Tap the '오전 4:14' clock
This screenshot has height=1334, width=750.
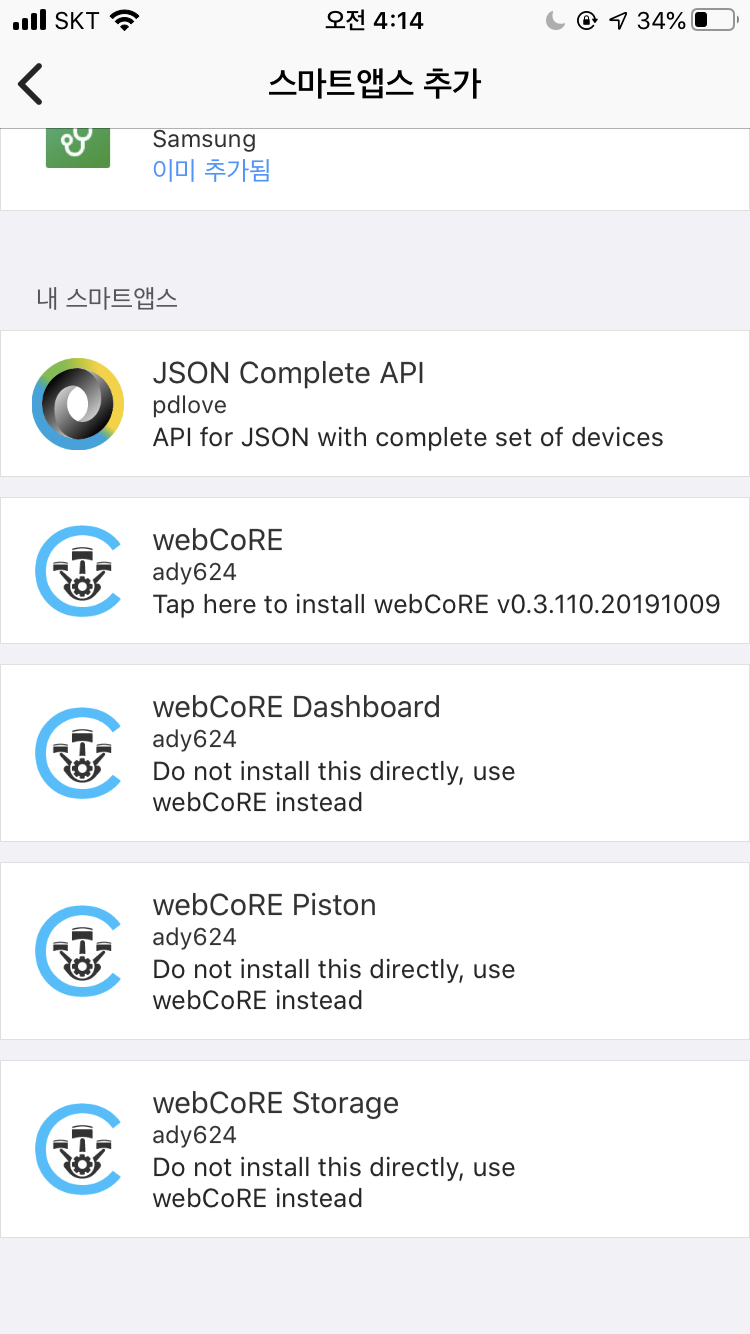tap(375, 21)
